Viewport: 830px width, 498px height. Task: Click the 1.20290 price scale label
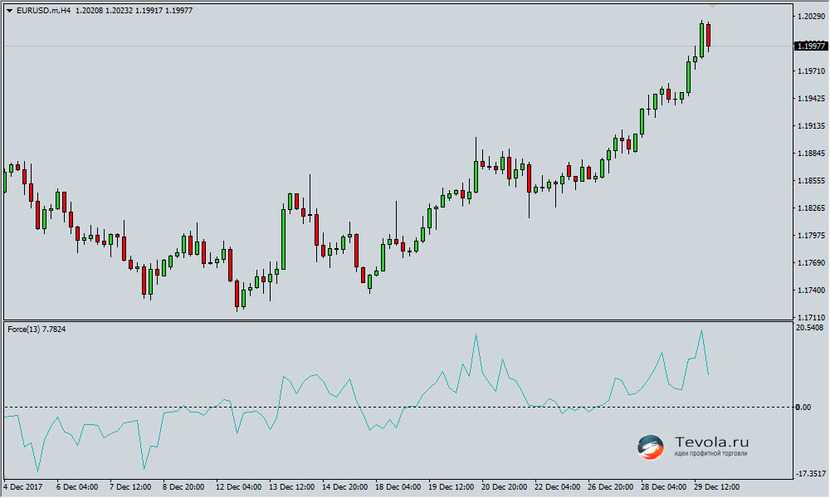coord(809,17)
